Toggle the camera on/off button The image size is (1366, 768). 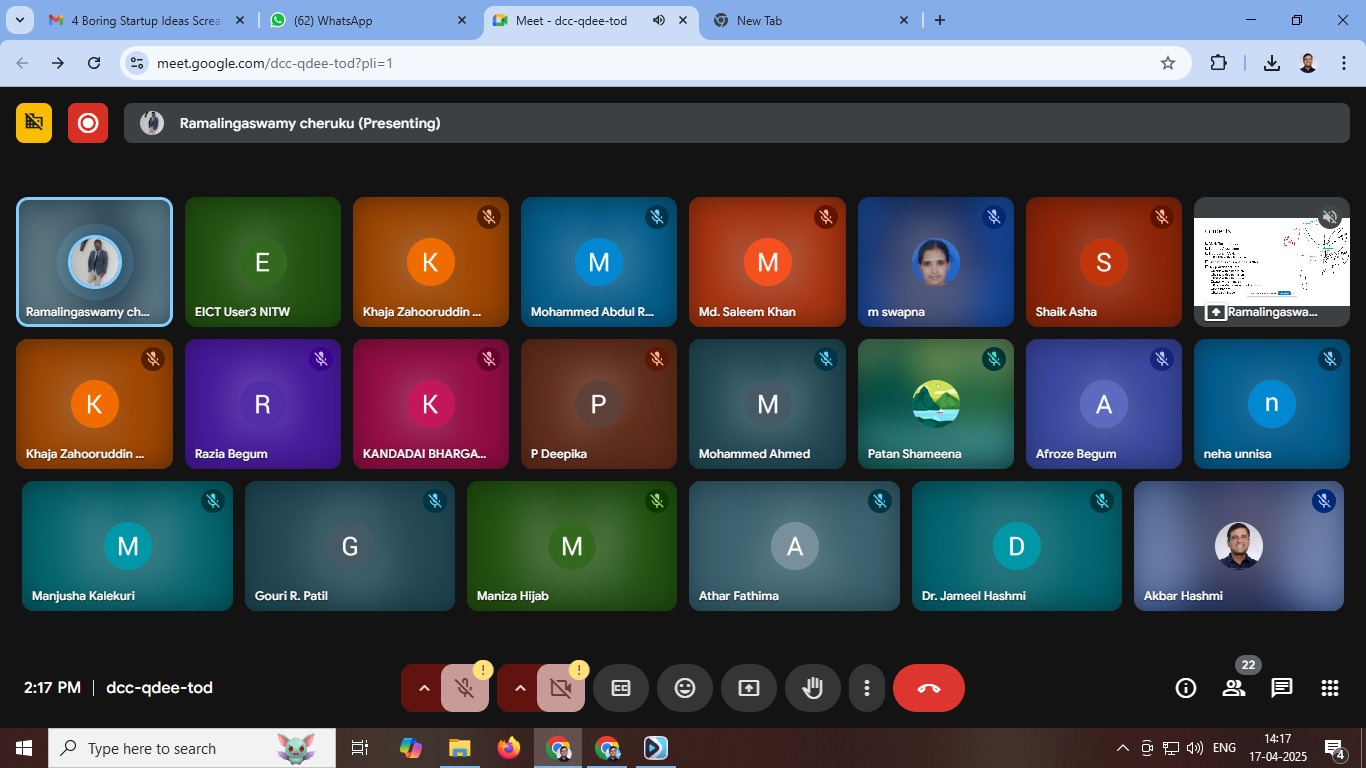560,688
